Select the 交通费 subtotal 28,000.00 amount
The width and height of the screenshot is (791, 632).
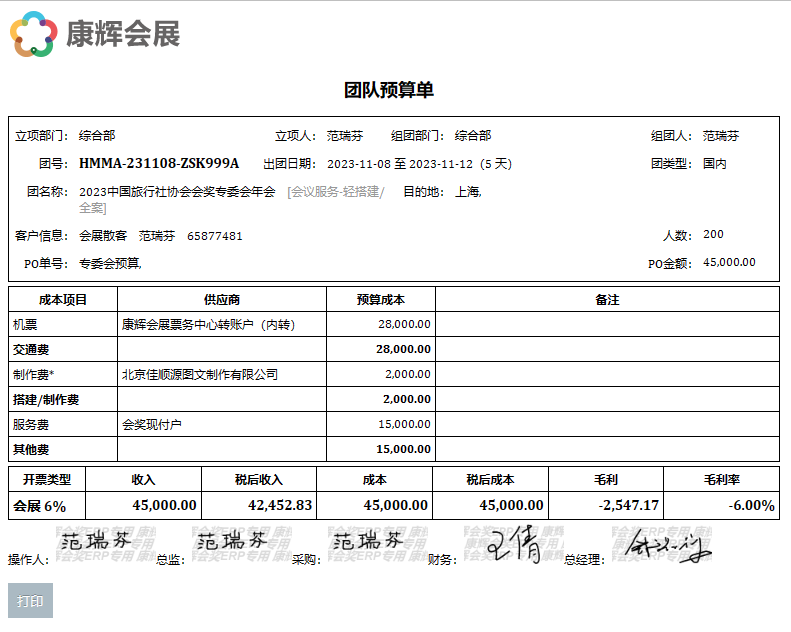[403, 349]
